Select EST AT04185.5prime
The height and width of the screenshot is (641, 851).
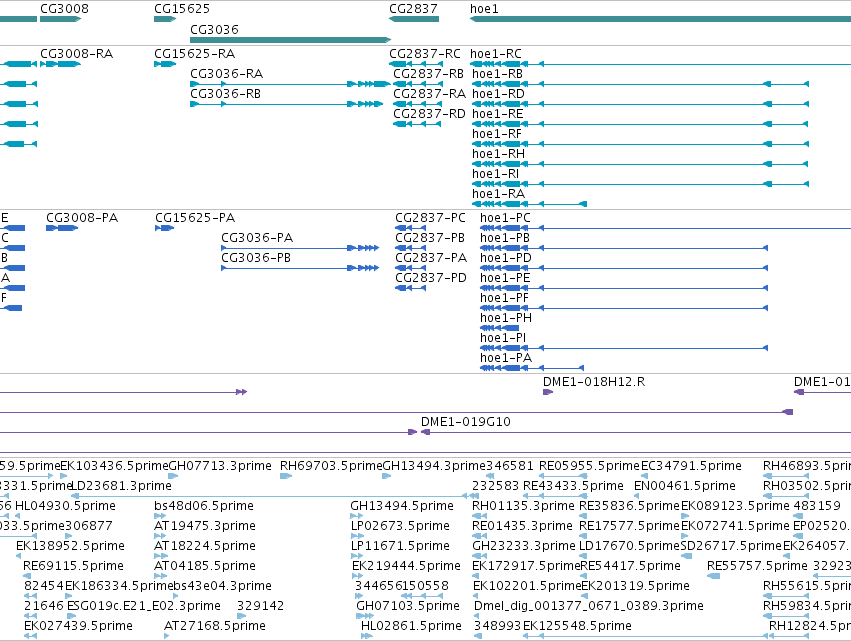(x=205, y=566)
